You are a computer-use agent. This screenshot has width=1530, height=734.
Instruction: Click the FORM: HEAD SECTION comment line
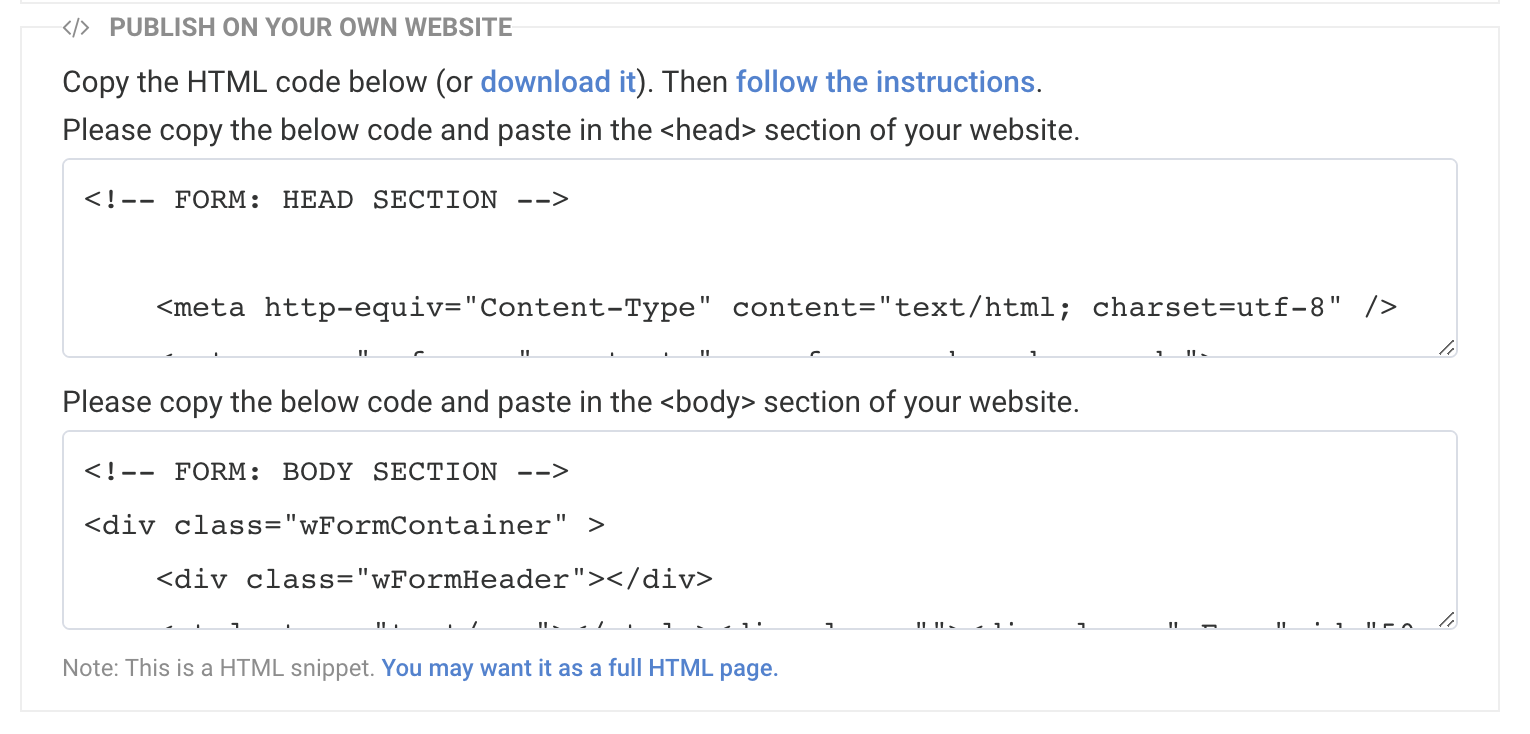click(x=326, y=200)
